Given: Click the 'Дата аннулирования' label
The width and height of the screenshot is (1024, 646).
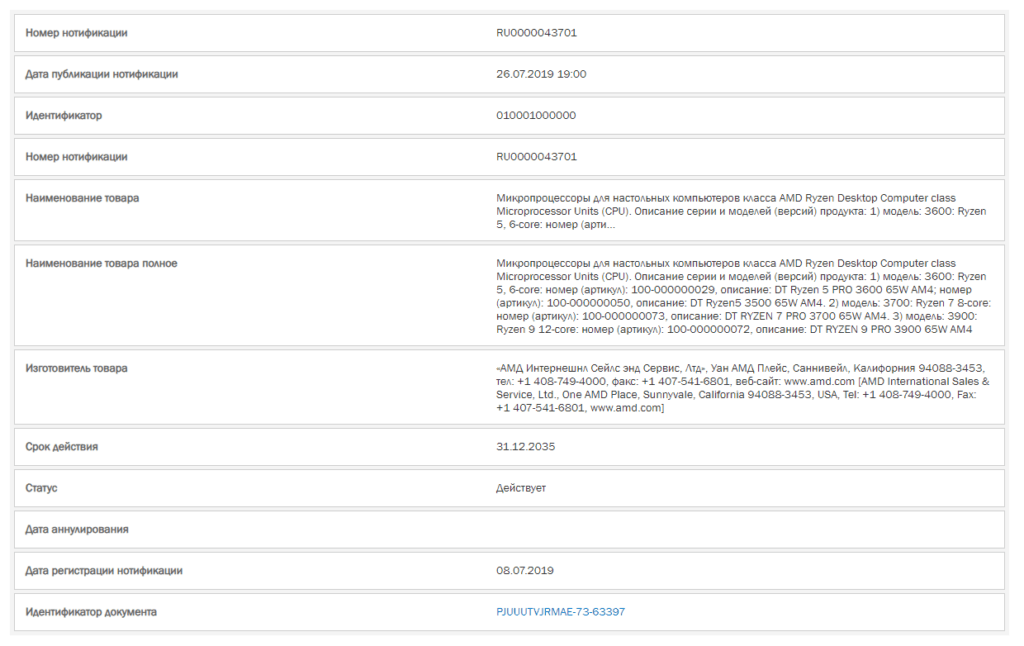Looking at the screenshot, I should pos(77,529).
